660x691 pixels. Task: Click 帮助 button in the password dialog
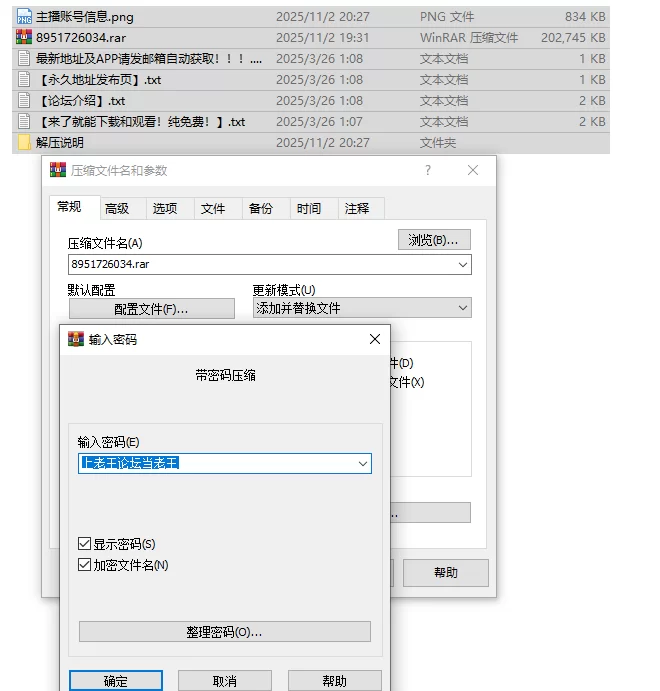[x=334, y=681]
